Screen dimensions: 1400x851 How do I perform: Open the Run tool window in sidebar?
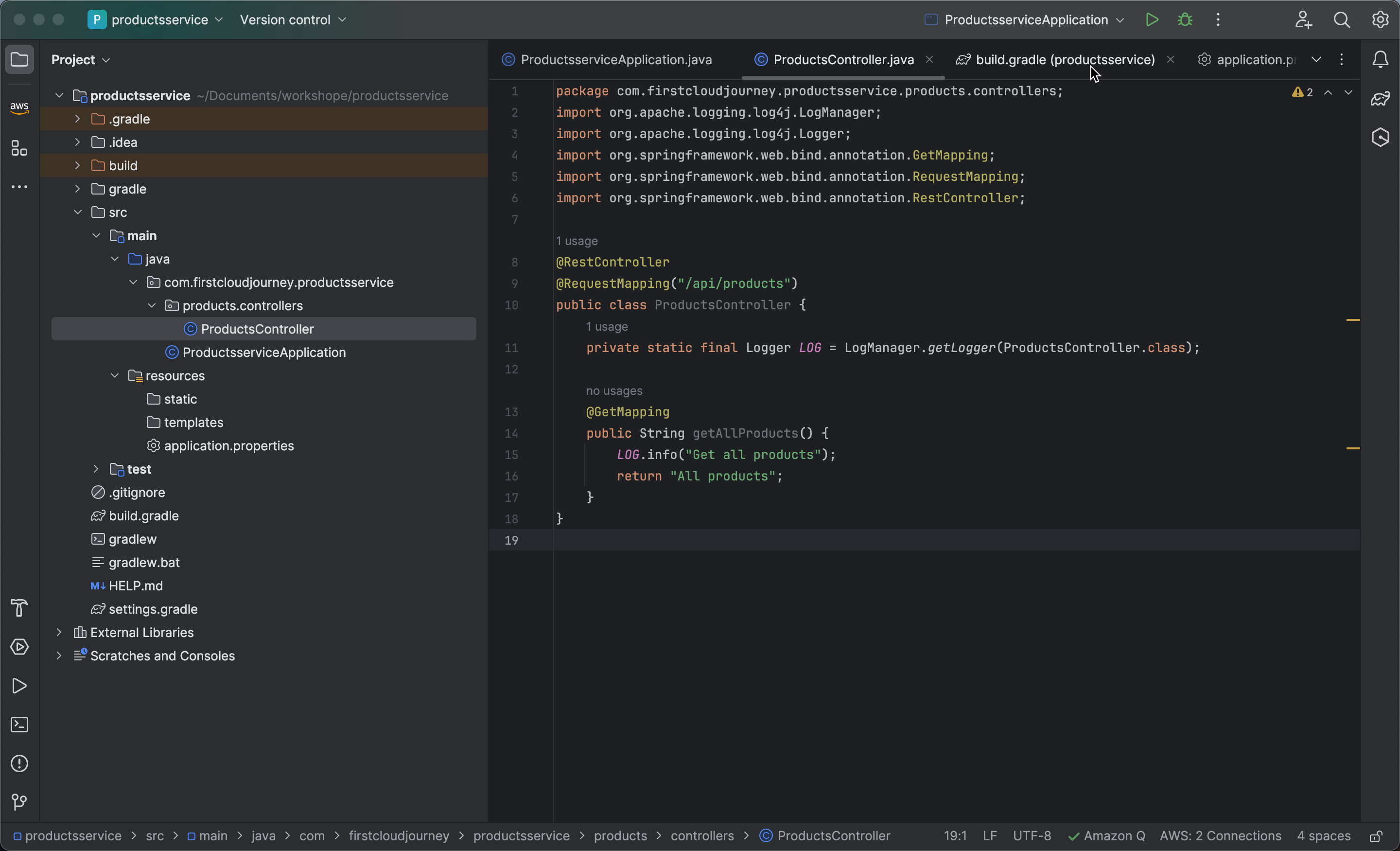(19, 686)
